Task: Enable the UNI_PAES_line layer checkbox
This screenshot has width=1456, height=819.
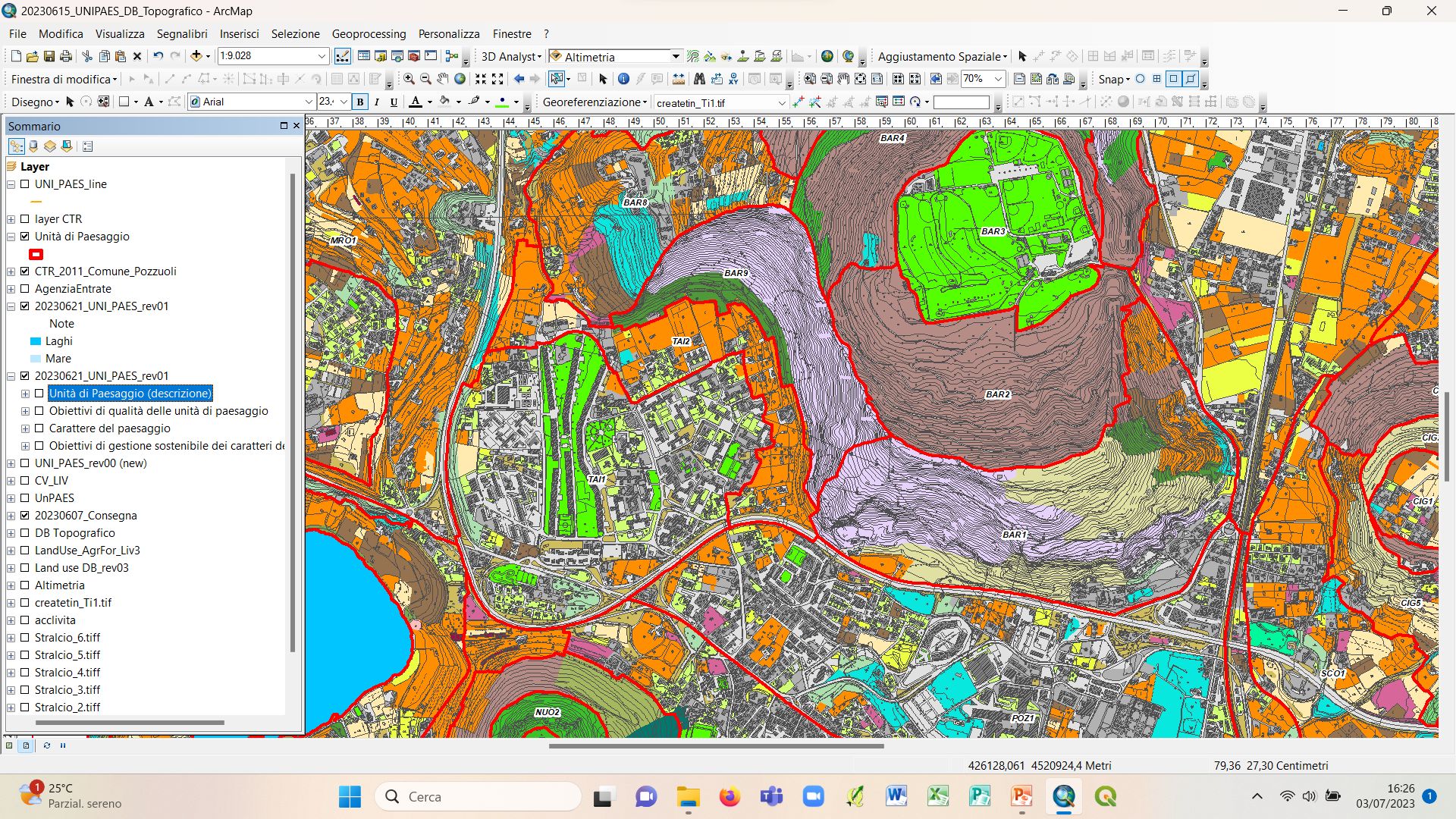Action: coord(25,184)
